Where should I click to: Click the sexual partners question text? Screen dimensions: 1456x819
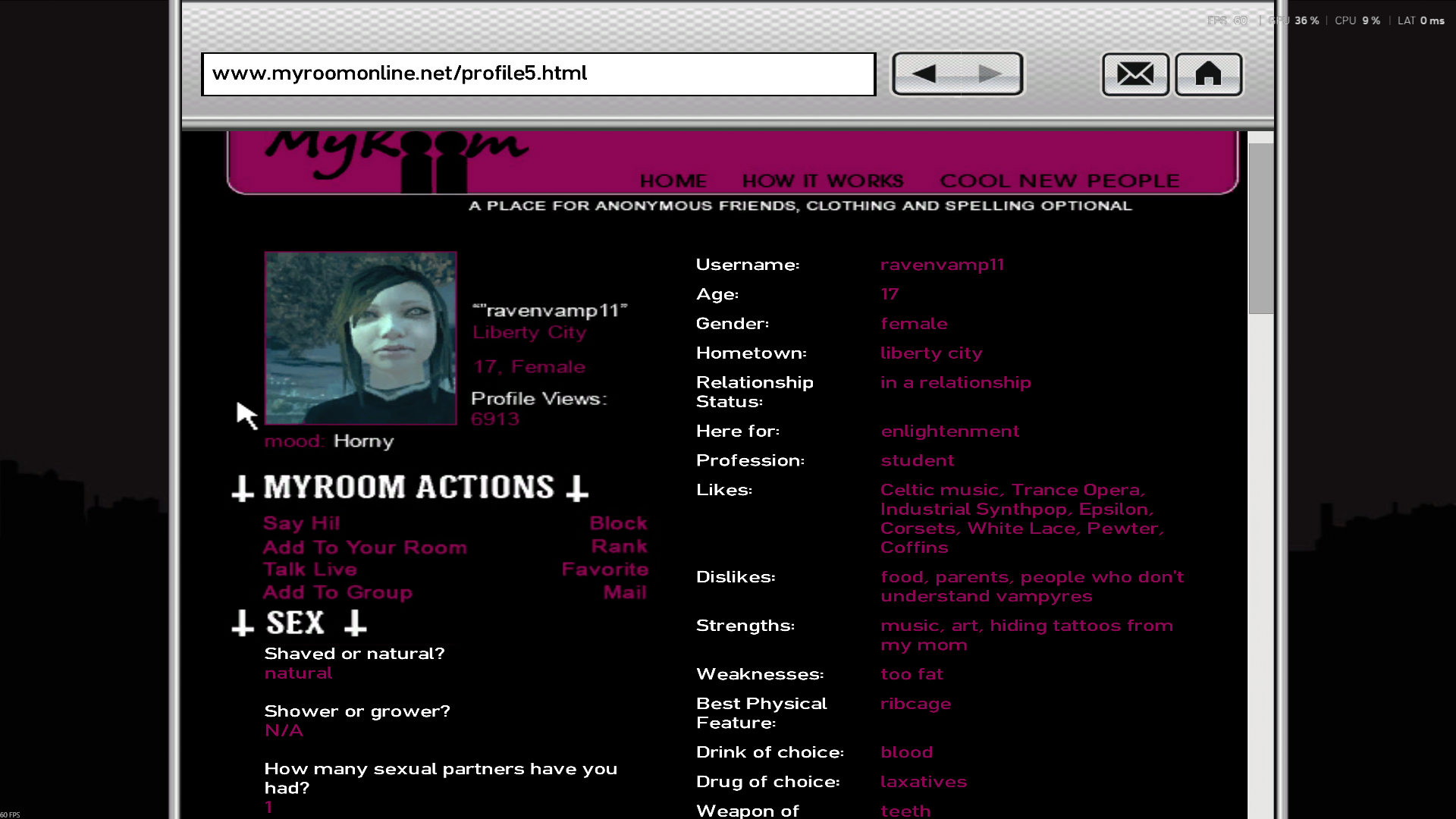[441, 779]
